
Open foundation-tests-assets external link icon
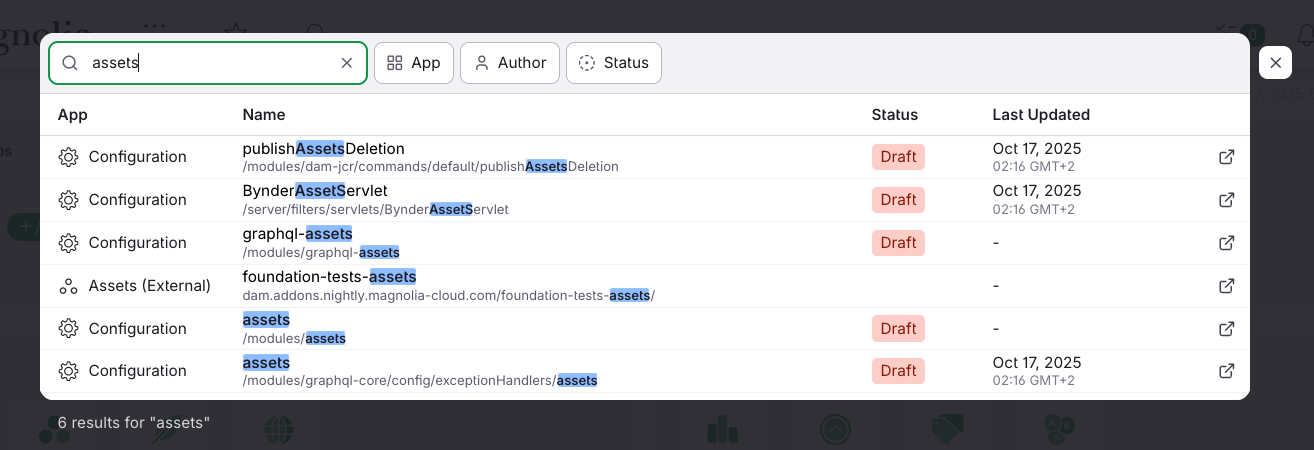1226,286
